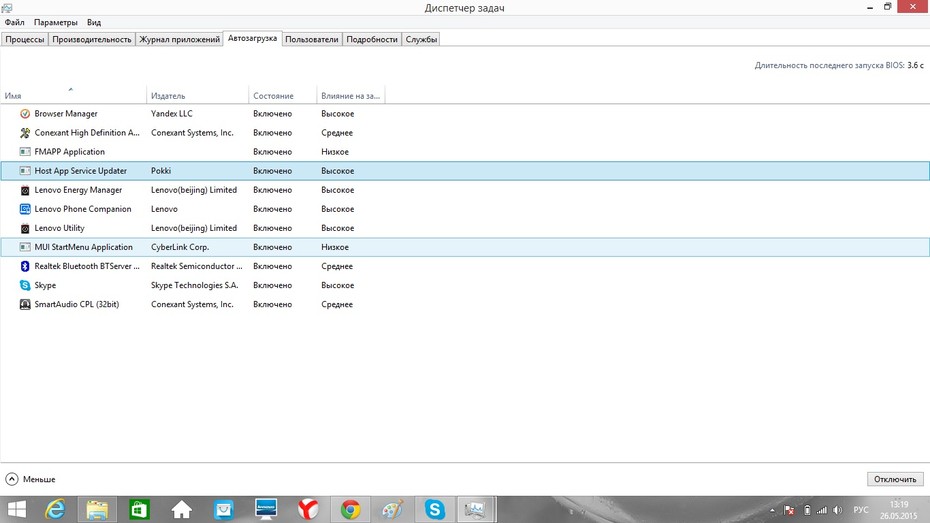
Task: Select the Skype Technologies S.A. cell
Action: click(x=195, y=285)
